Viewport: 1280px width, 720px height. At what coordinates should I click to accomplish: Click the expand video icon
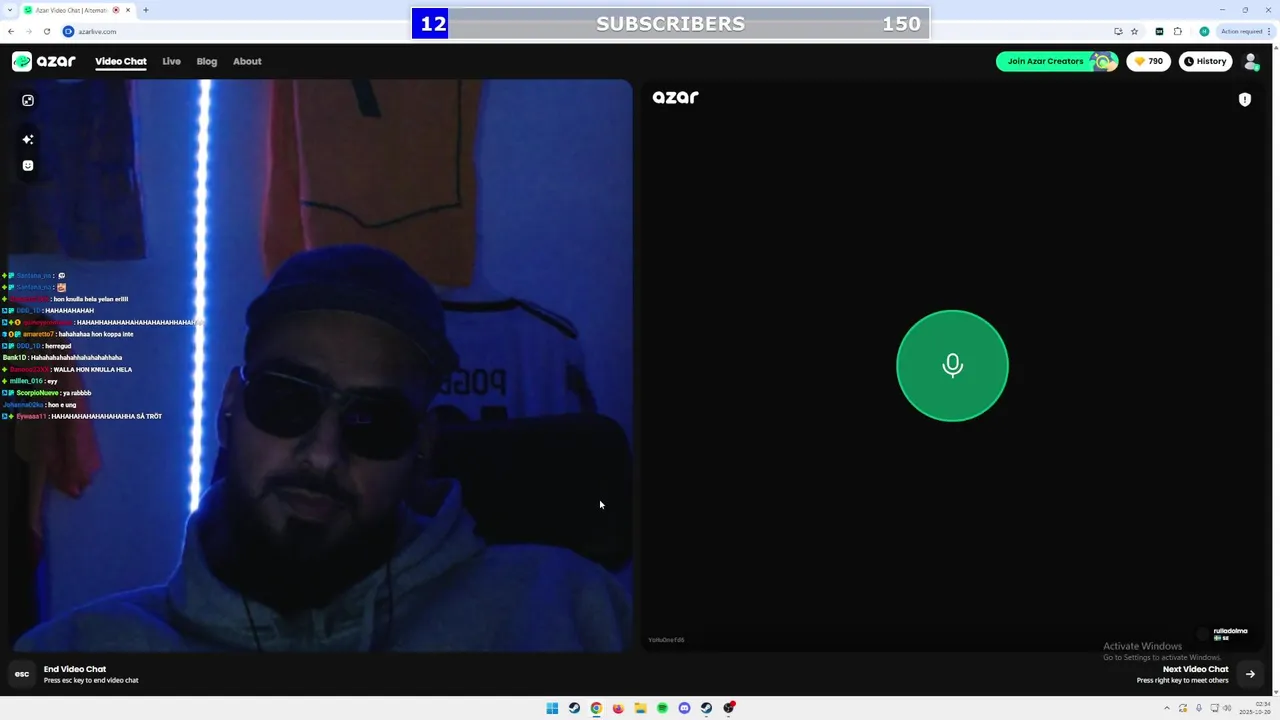(28, 100)
